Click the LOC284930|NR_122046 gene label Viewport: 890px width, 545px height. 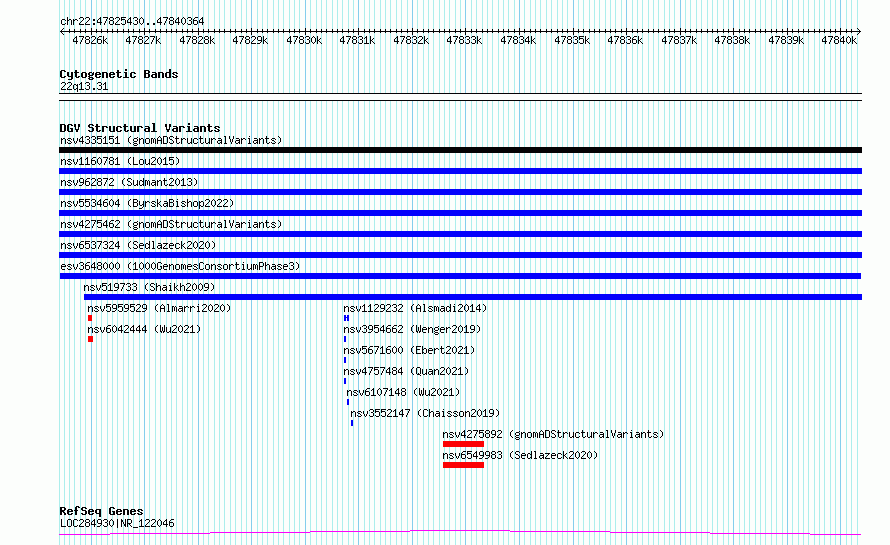click(x=117, y=523)
